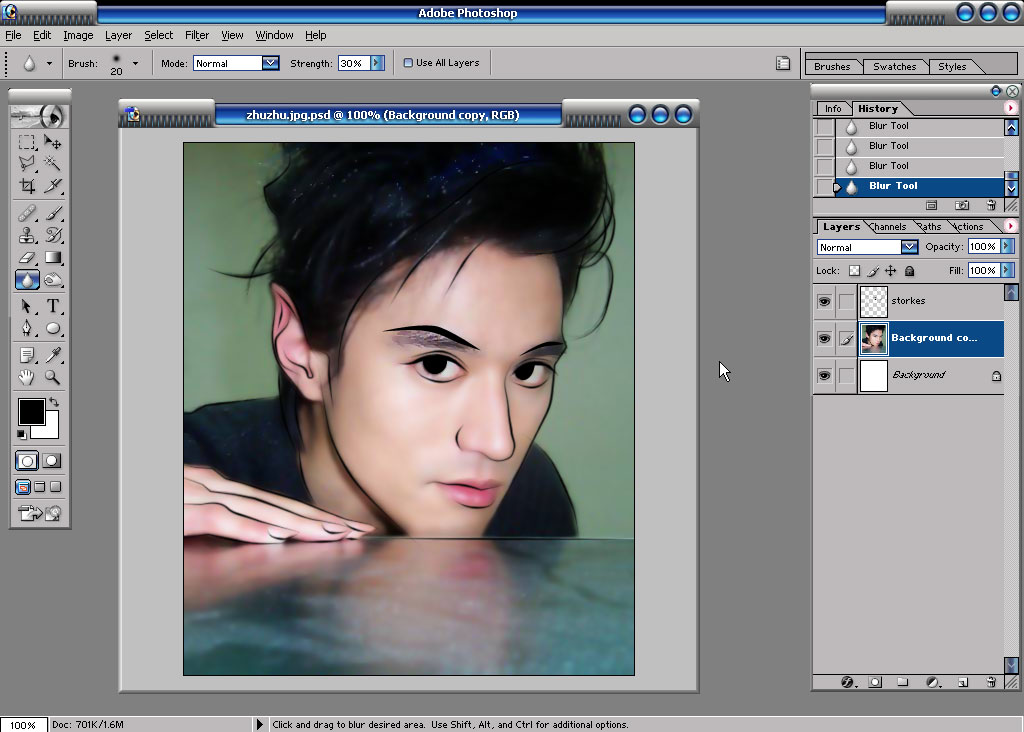1024x732 pixels.
Task: Toggle lock image pixels brush icon
Action: pyautogui.click(x=873, y=270)
